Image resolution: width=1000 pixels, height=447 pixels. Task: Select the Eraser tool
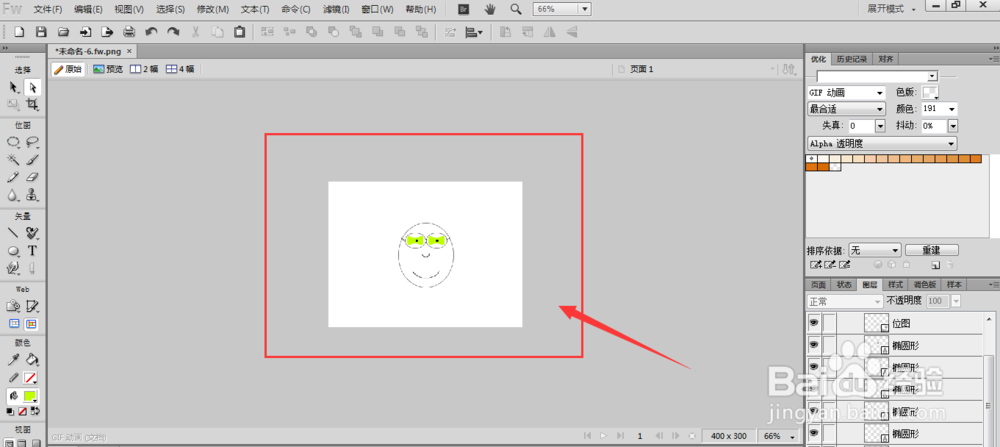pos(33,178)
